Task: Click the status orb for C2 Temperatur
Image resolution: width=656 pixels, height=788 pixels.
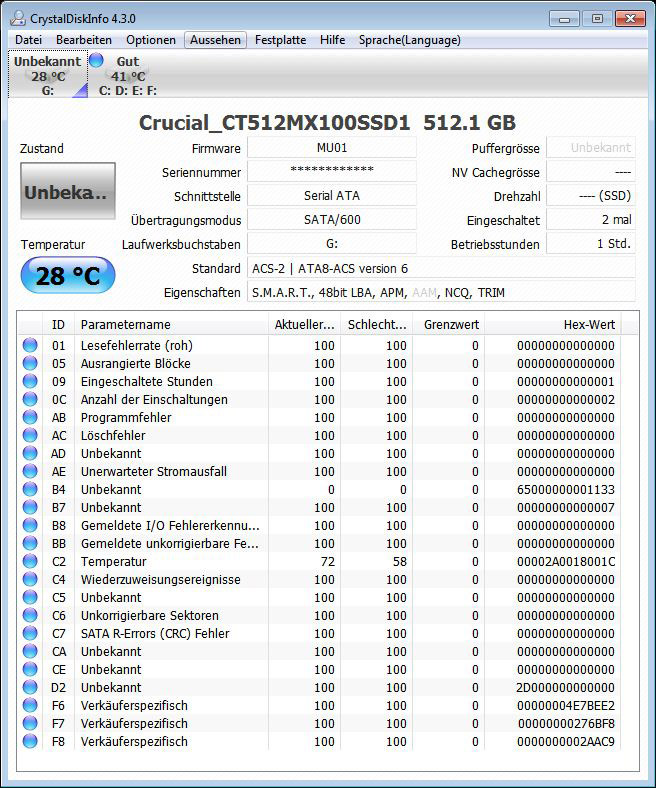Action: point(30,561)
